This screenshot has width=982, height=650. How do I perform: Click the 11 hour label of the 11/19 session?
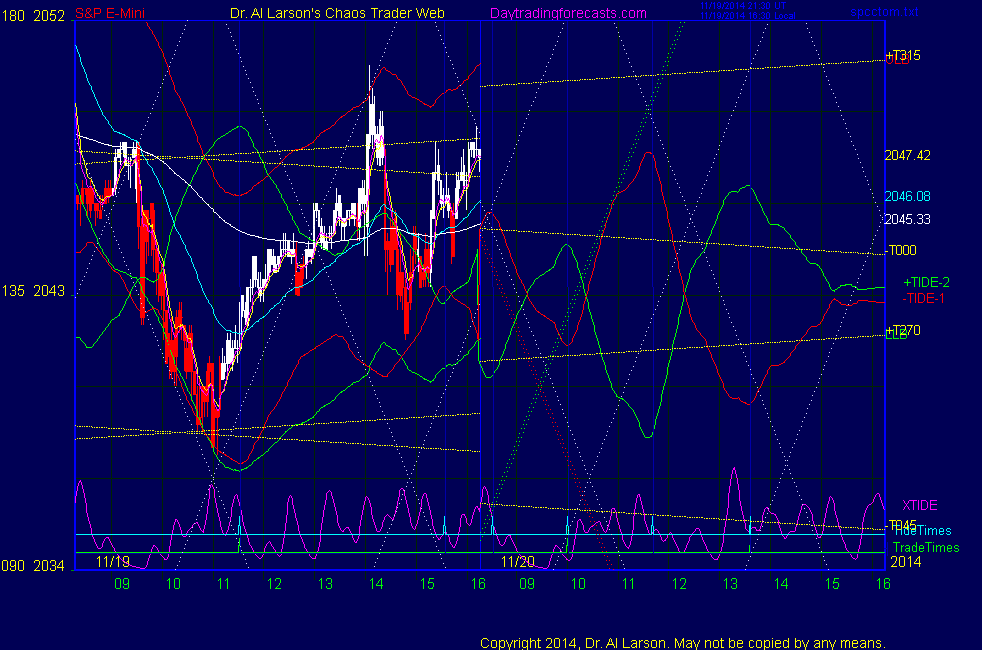224,584
